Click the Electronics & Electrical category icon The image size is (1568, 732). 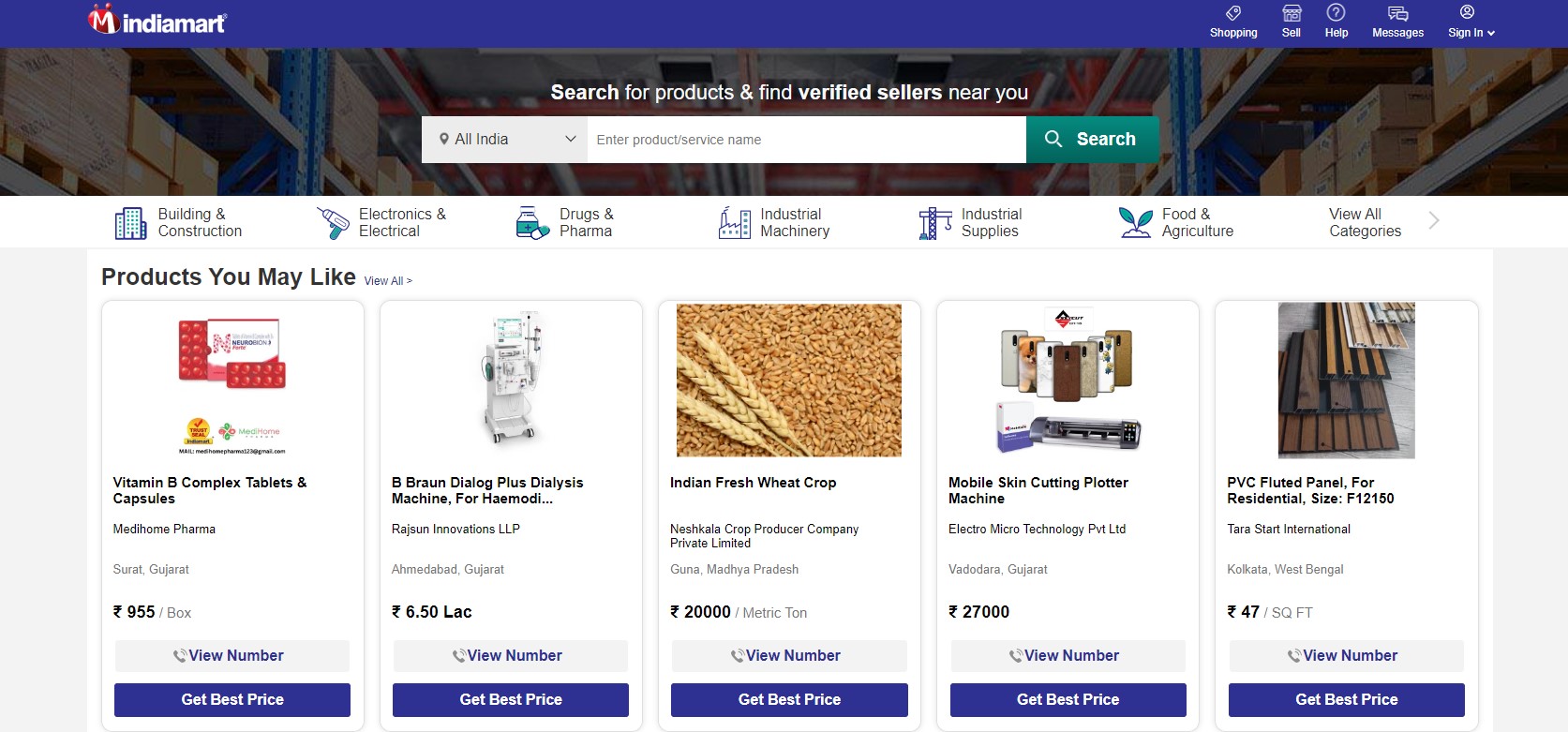click(332, 223)
